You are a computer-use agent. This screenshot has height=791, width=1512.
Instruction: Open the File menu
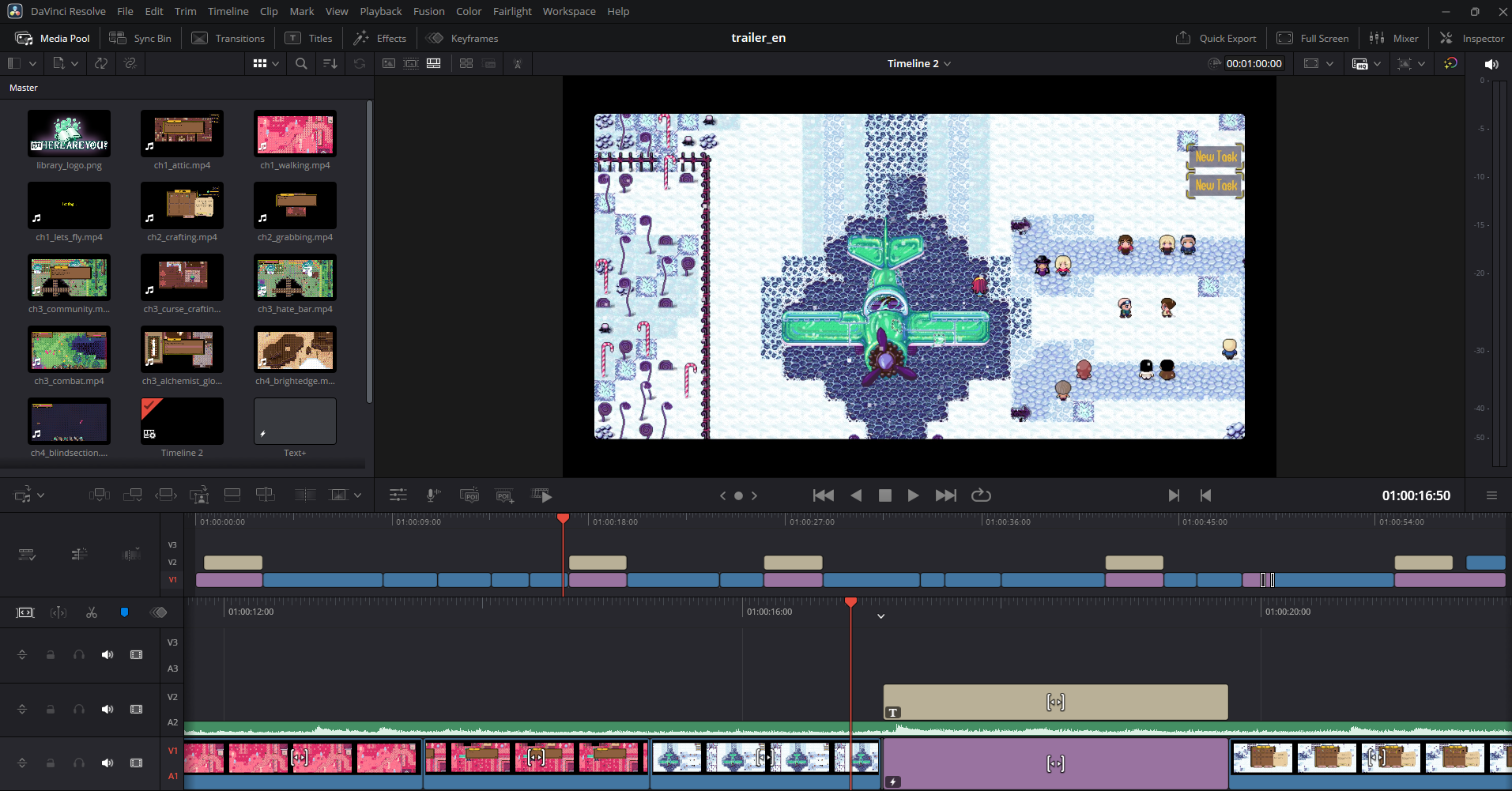[x=125, y=11]
